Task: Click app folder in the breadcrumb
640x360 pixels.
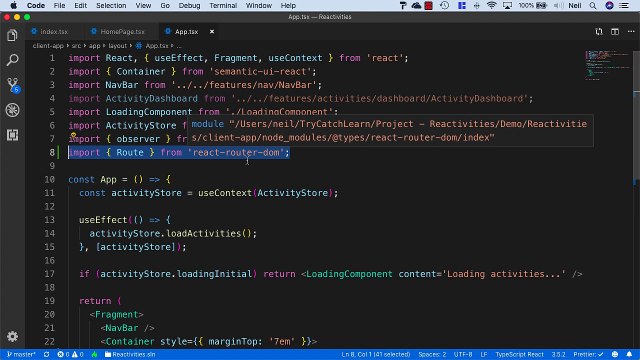Action: pos(94,46)
